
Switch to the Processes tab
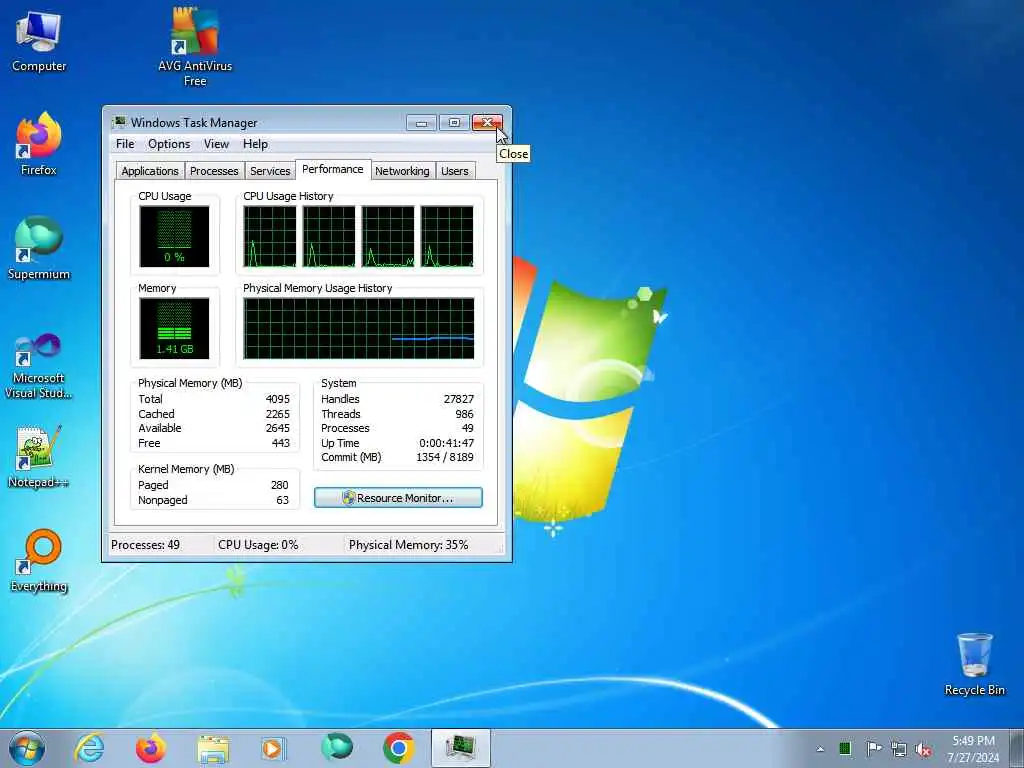[214, 171]
